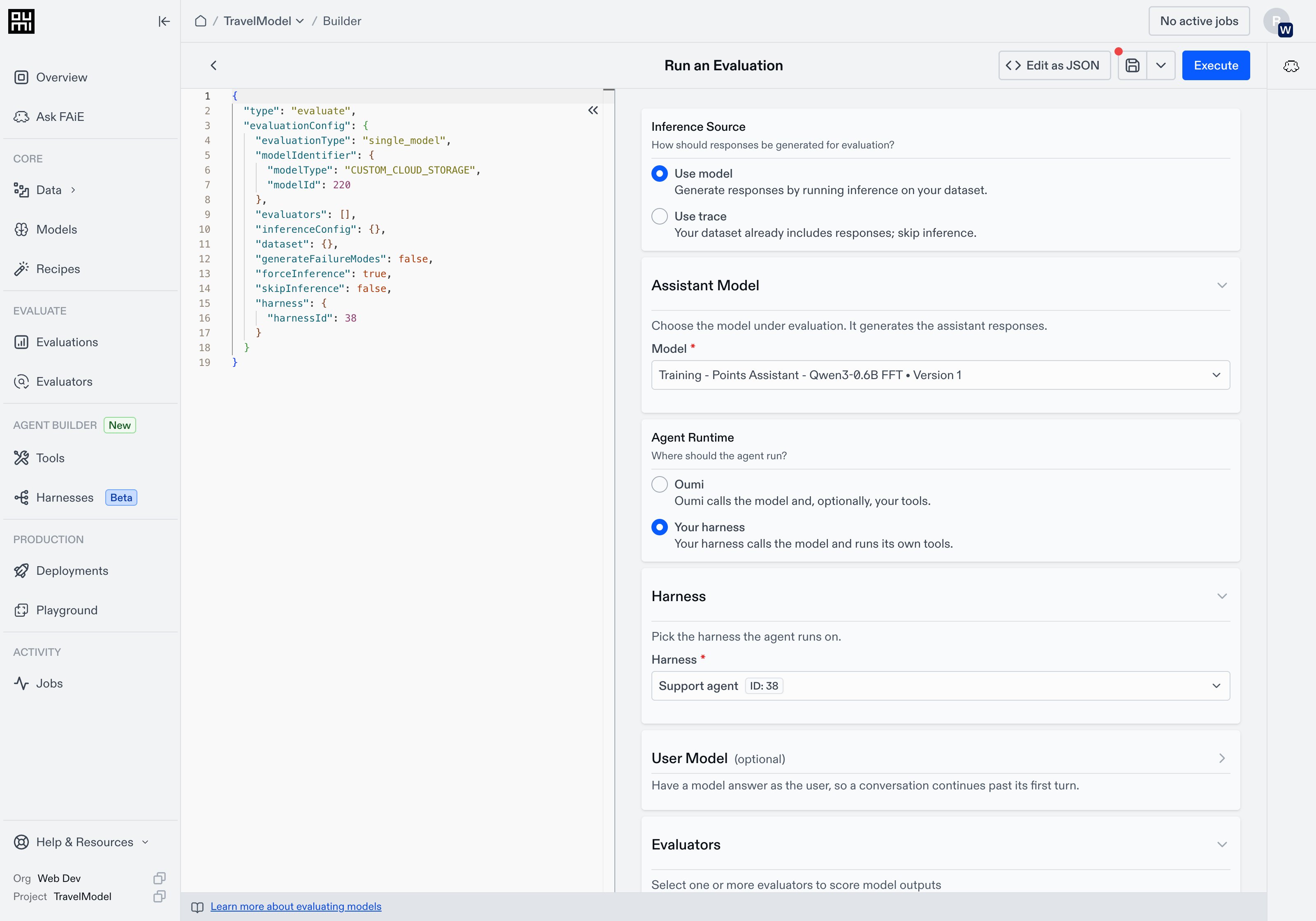Open the Models page
Screen dimensions: 1316x921
tap(90, 229)
